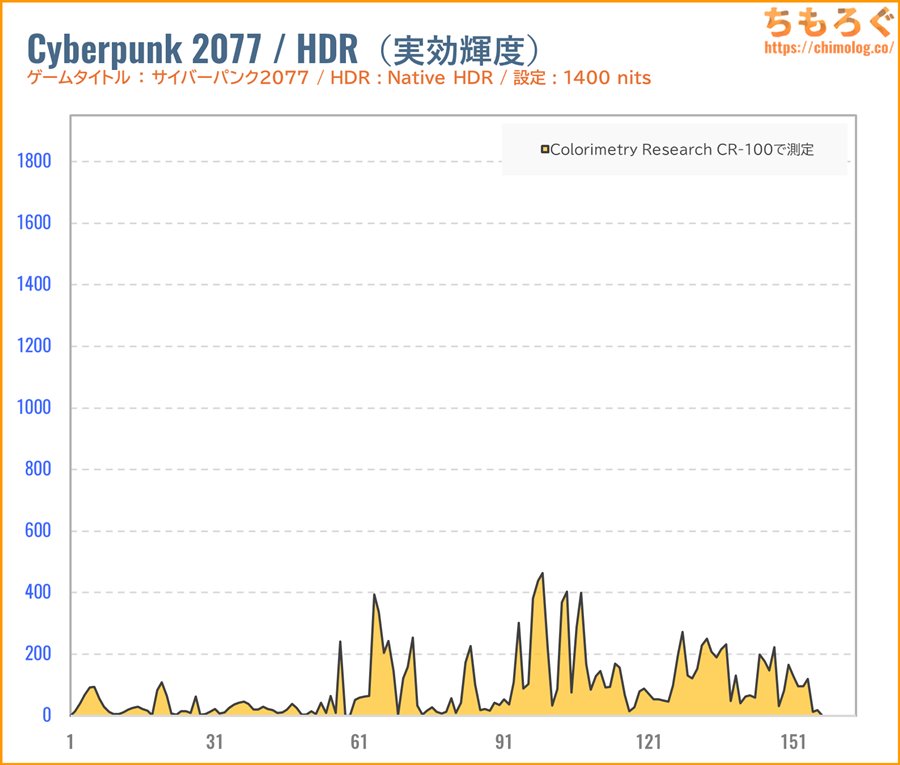
Task: Click the y-axis label 1200
Action: pos(34,346)
